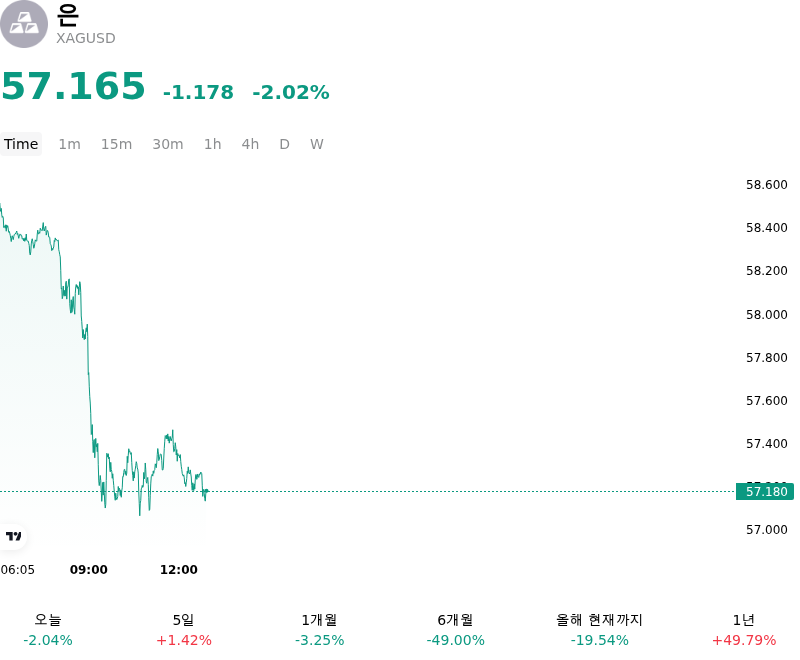Click the silver bars XAGUSD icon
The image size is (800, 660).
tap(23, 23)
